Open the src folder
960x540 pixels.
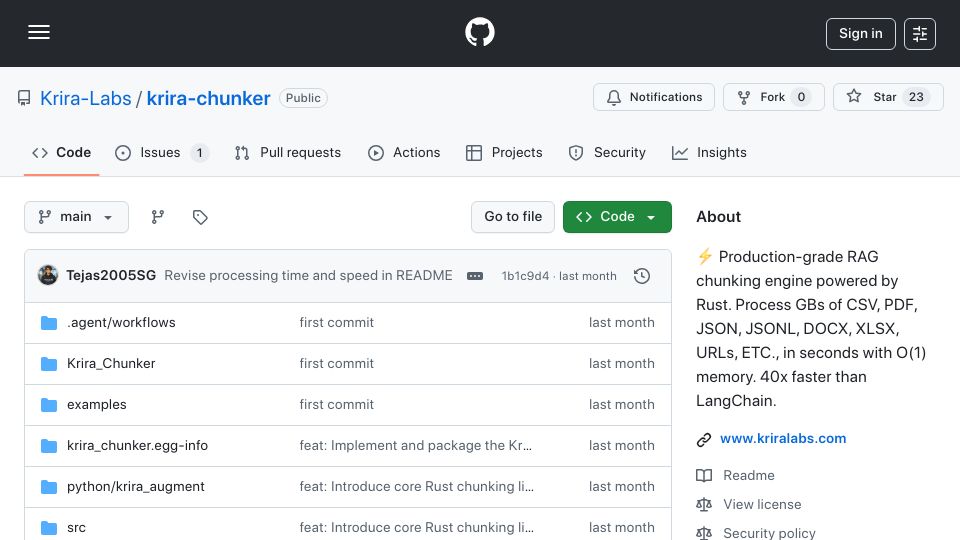[x=76, y=528]
